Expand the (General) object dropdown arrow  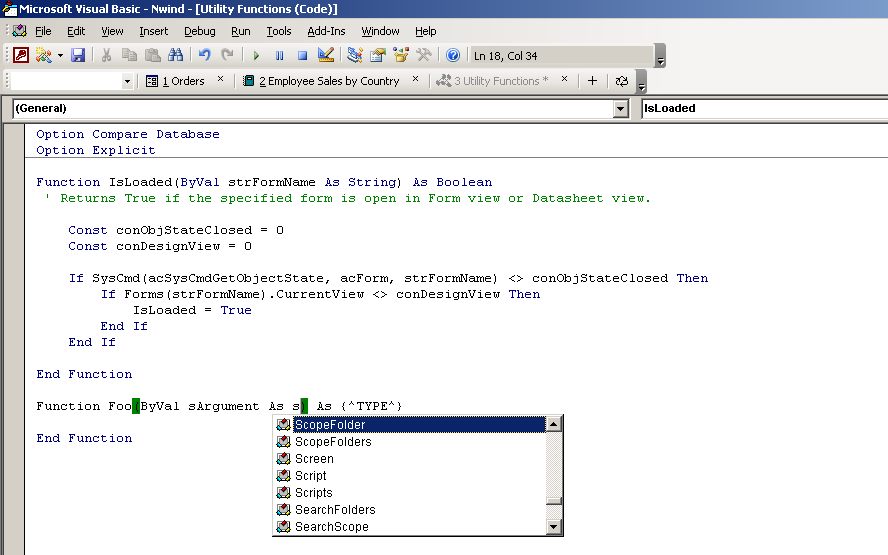click(x=621, y=109)
